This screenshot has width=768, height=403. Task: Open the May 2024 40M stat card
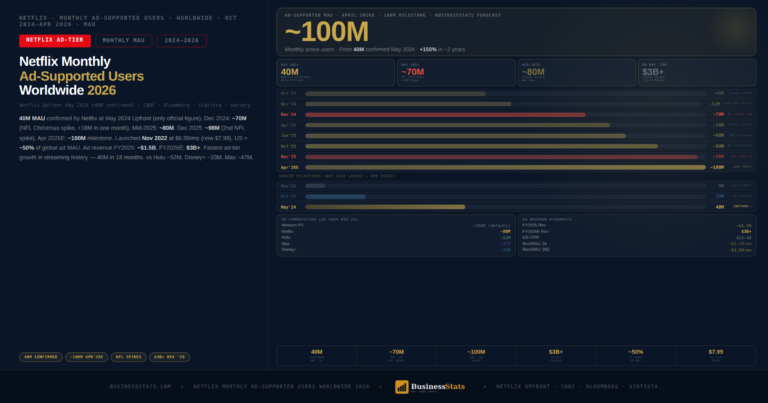coord(336,72)
